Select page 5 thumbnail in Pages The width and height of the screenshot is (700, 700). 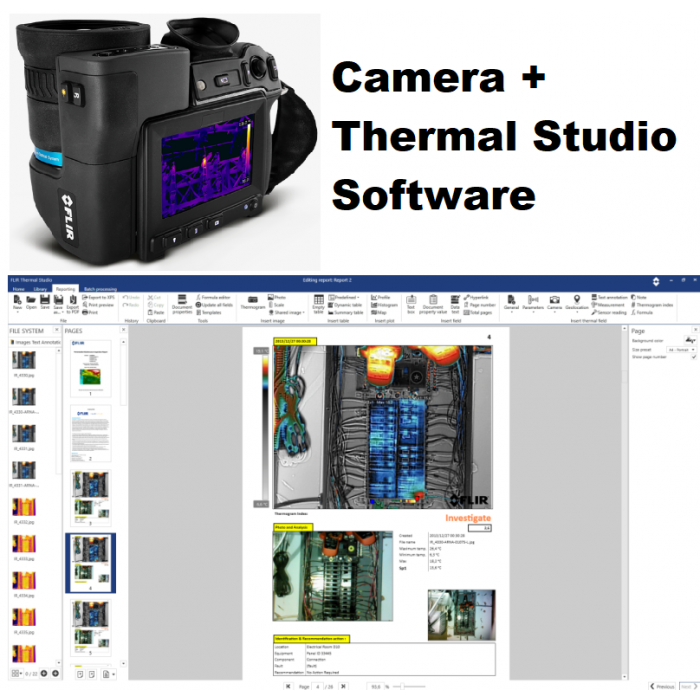91,628
